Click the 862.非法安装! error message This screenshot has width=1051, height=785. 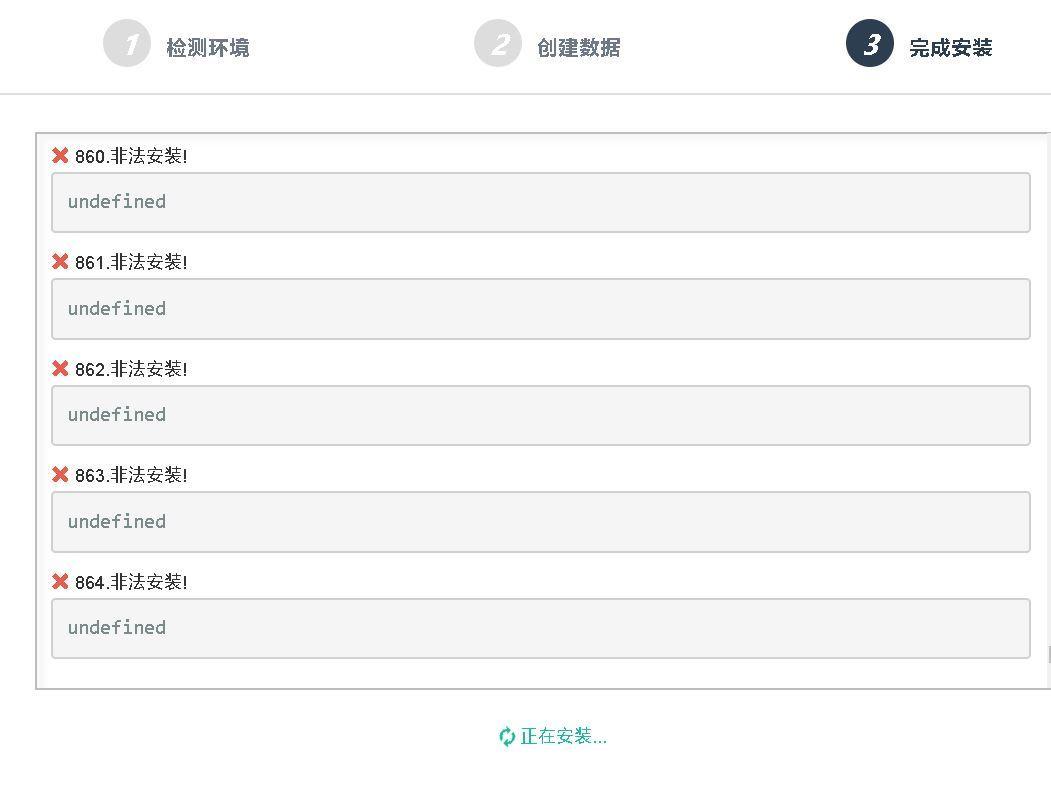click(131, 369)
